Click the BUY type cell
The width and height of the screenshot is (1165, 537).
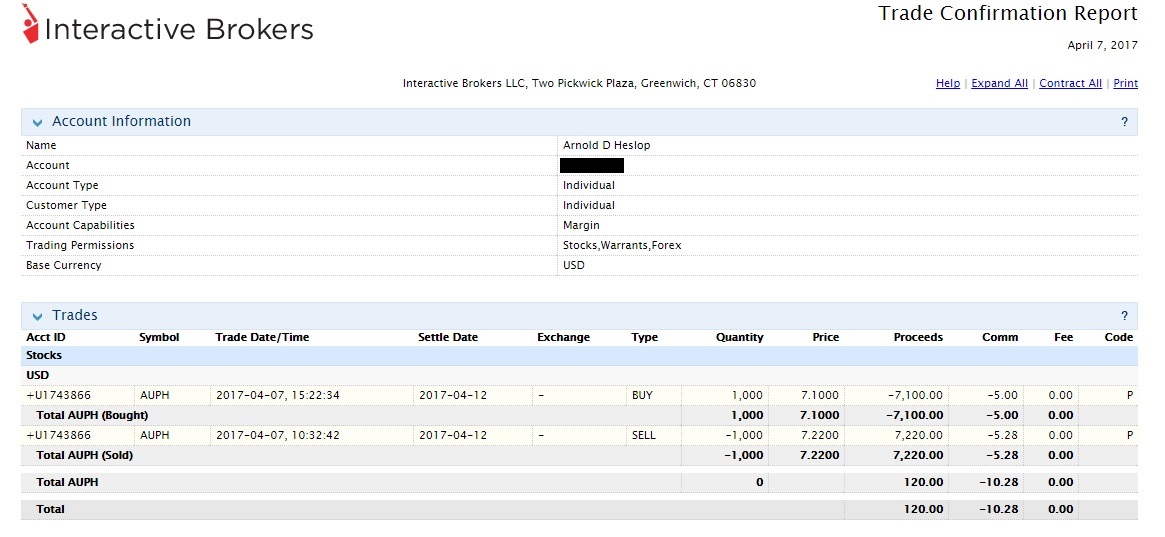[x=642, y=395]
